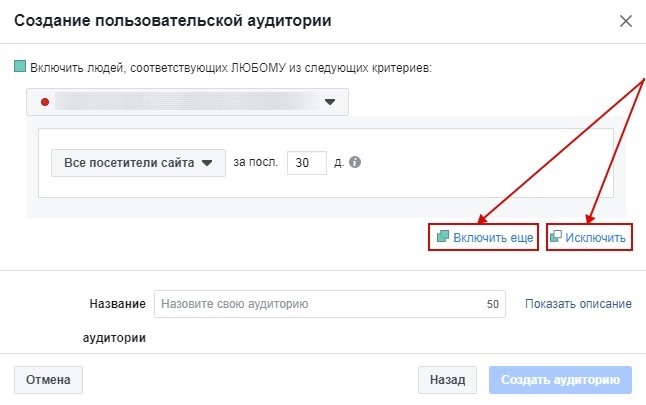Click the 'Исключить' link
Screen dimensions: 646x405
click(x=595, y=238)
